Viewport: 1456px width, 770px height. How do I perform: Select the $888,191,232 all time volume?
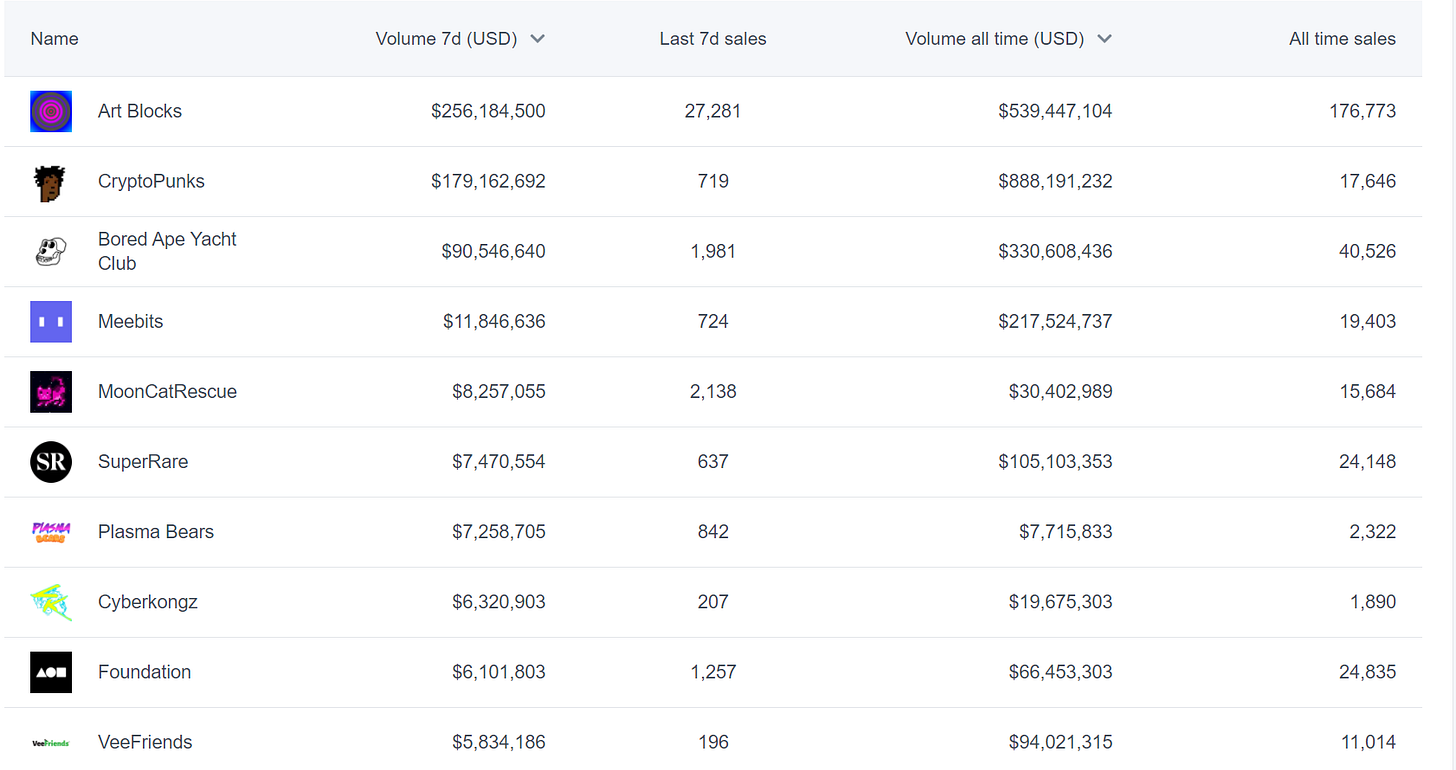1055,181
